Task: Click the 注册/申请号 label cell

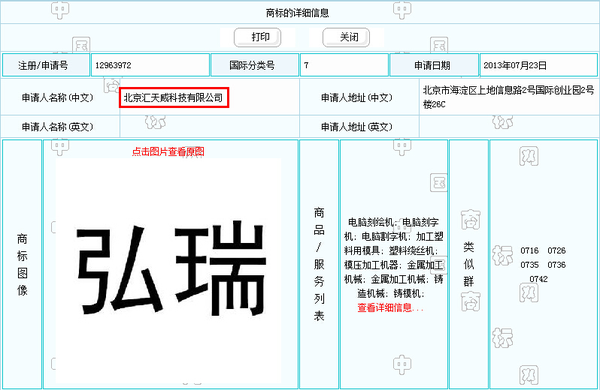Action: pyautogui.click(x=46, y=65)
